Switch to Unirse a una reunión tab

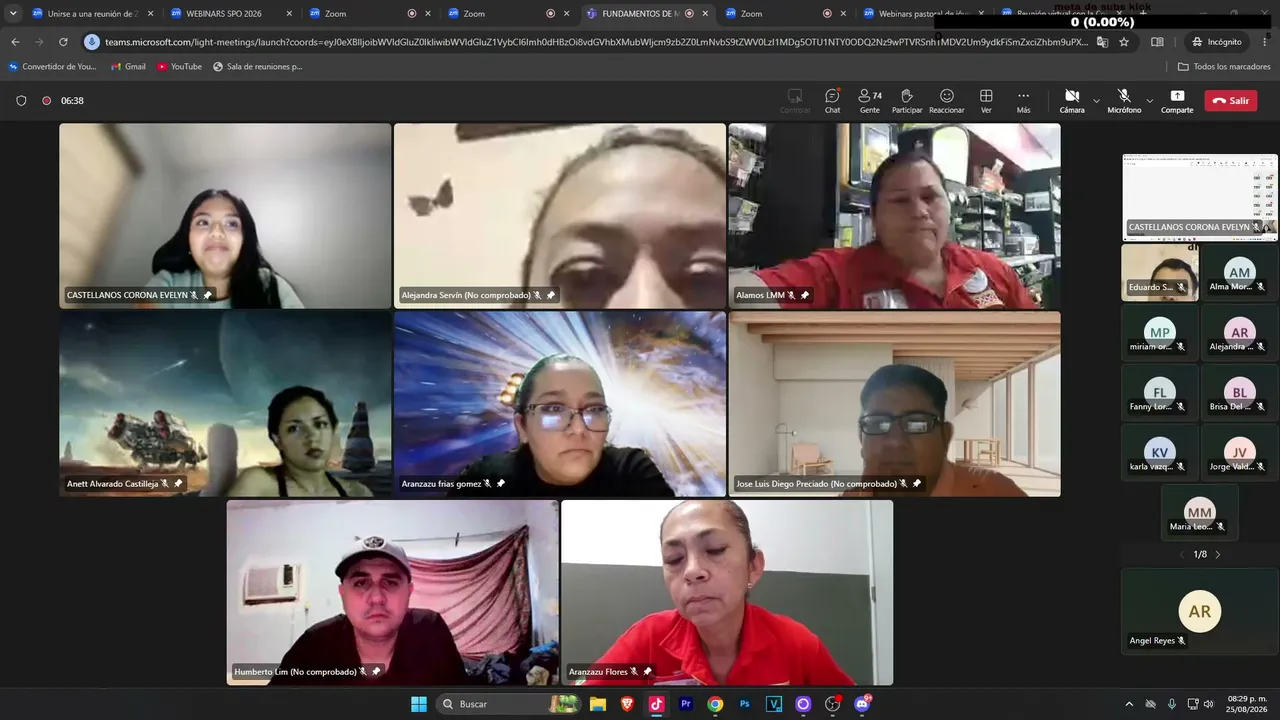click(x=92, y=14)
